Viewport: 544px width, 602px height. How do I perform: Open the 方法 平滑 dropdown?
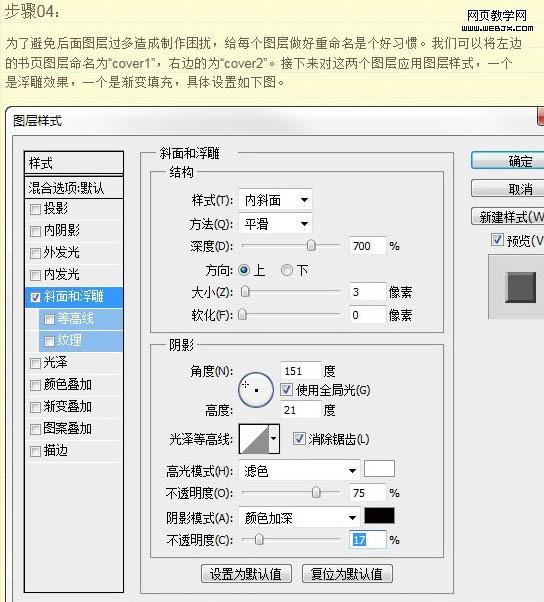(275, 223)
